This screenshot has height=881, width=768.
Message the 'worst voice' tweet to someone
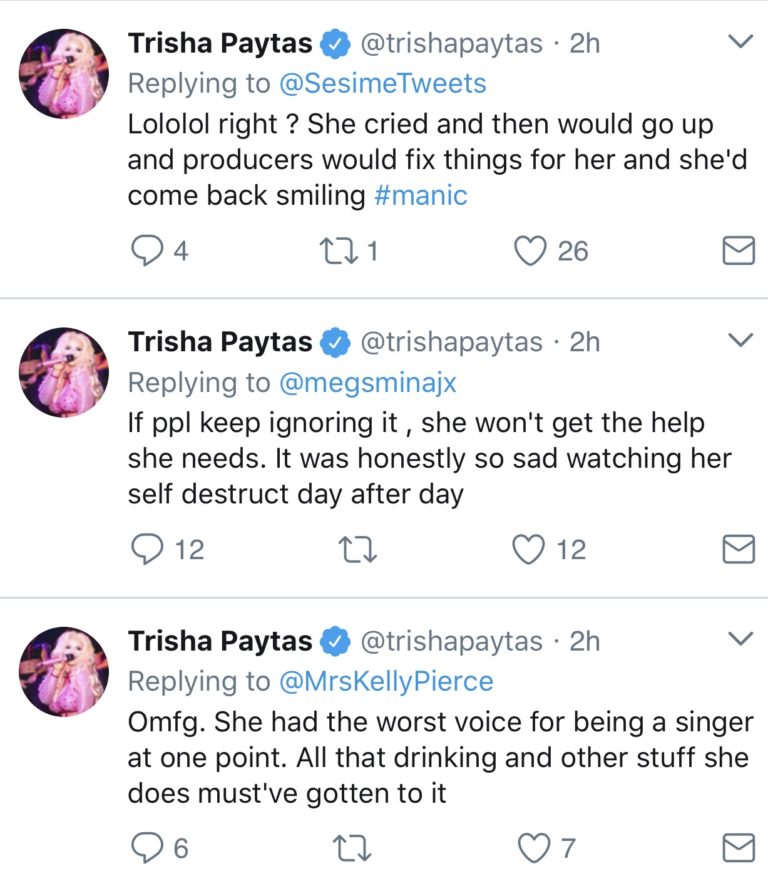pyautogui.click(x=738, y=849)
